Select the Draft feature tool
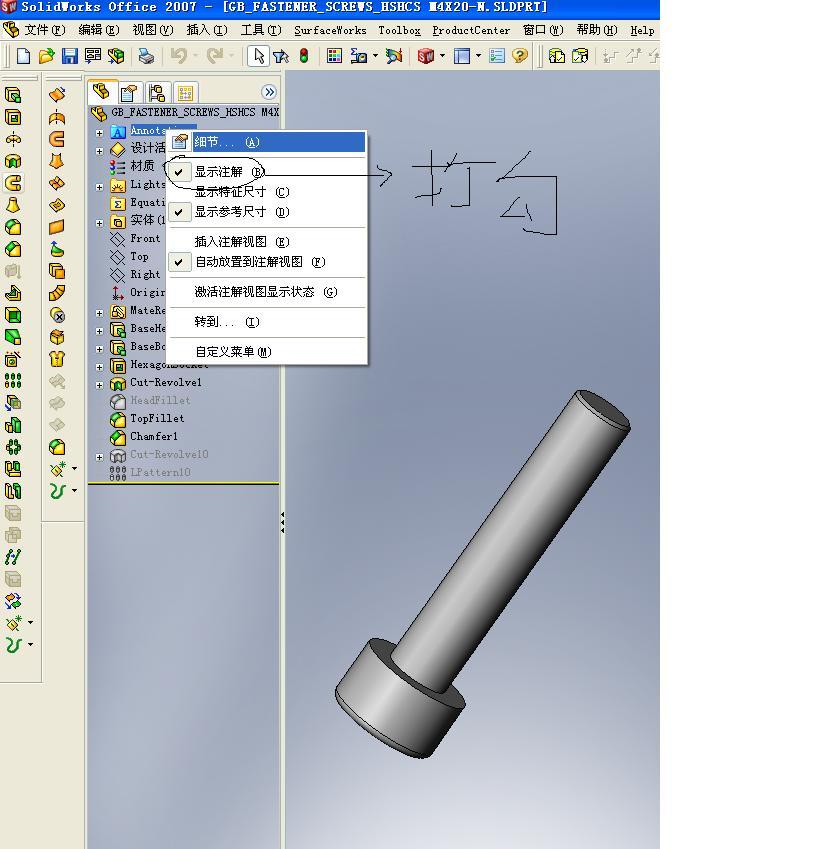 pyautogui.click(x=13, y=337)
